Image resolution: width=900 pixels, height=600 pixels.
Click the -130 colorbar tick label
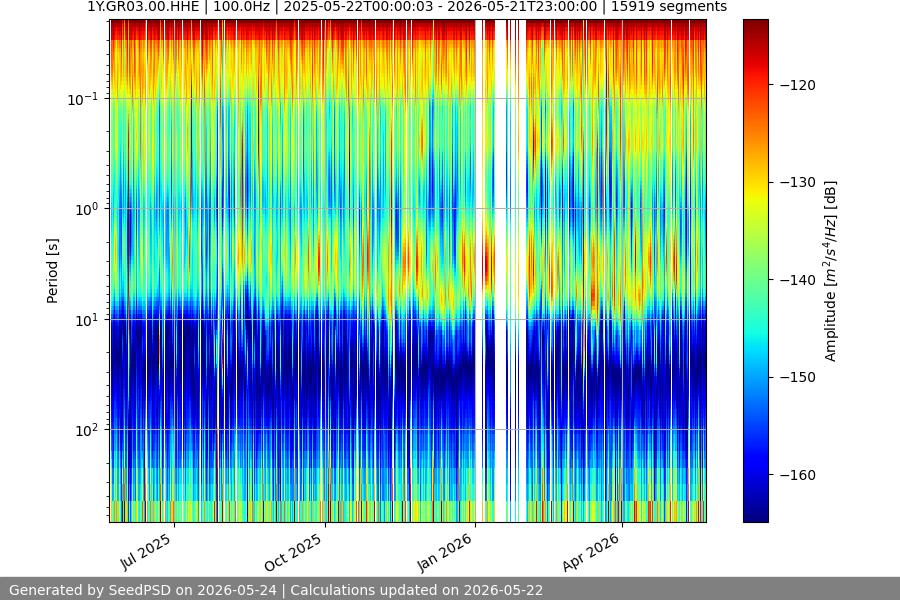click(x=798, y=183)
